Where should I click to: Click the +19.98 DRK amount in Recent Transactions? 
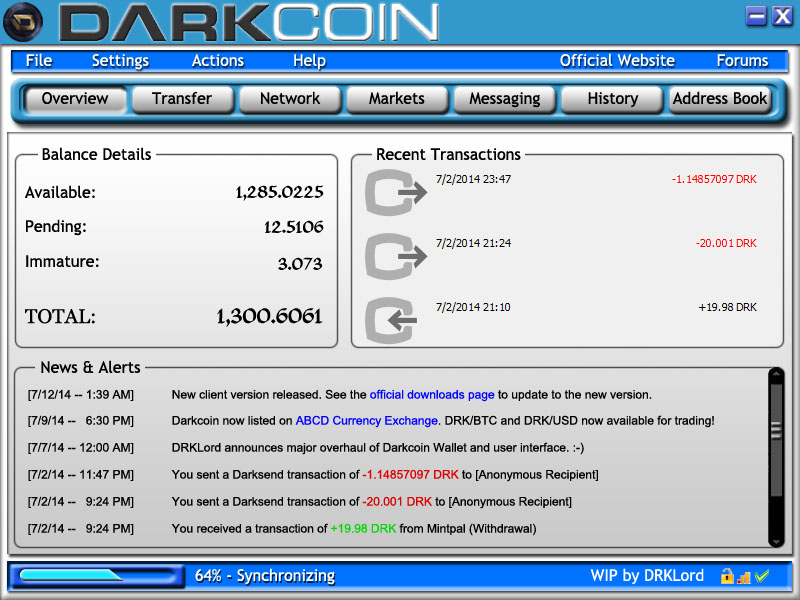[x=728, y=307]
